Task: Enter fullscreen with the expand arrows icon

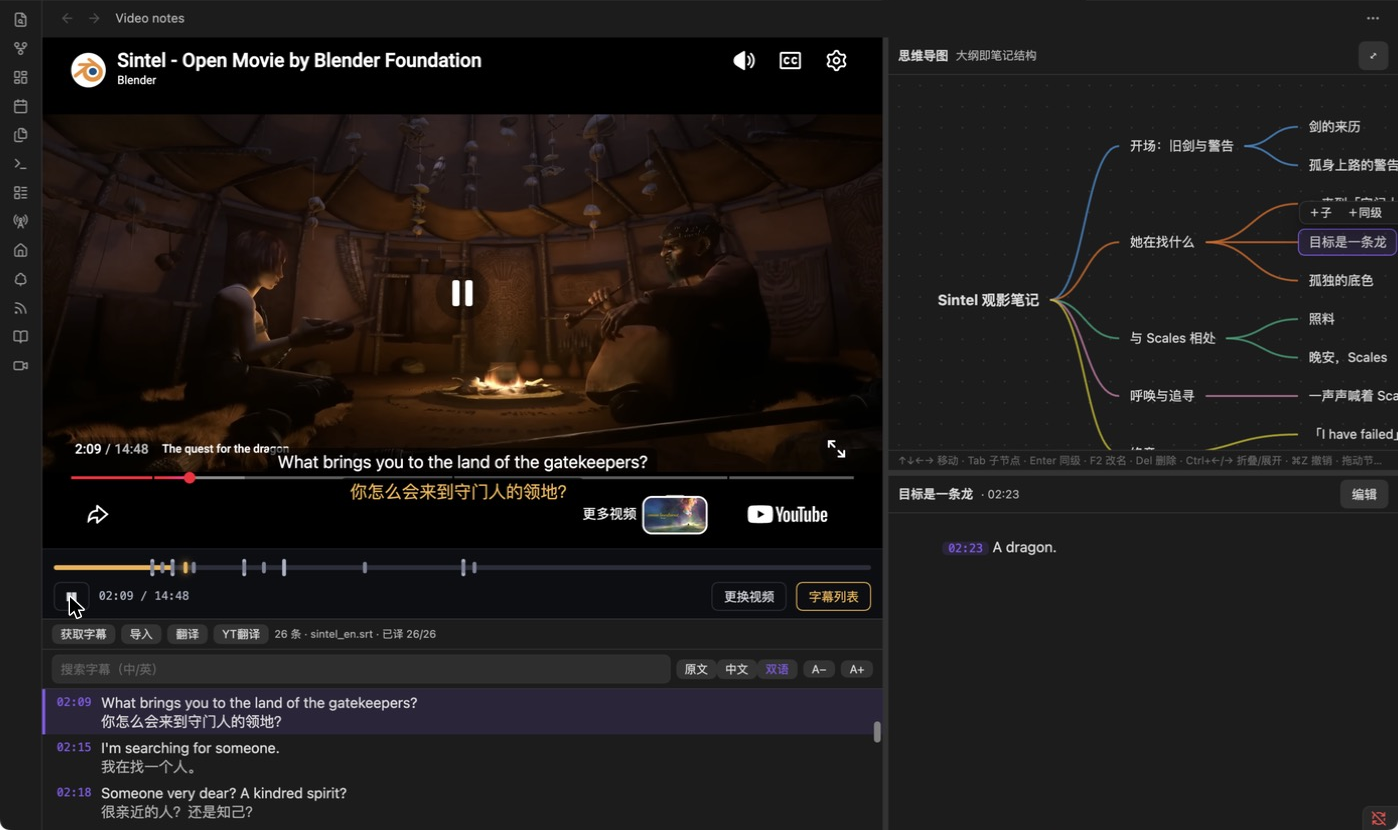Action: 836,449
